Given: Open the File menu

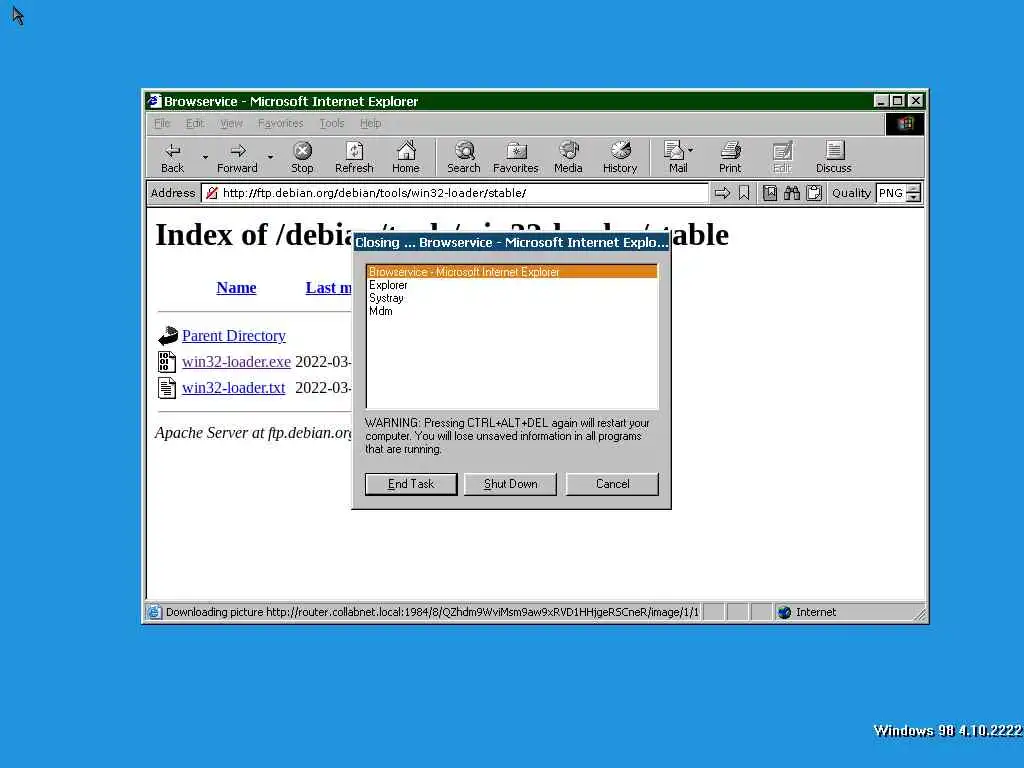Looking at the screenshot, I should pos(161,123).
